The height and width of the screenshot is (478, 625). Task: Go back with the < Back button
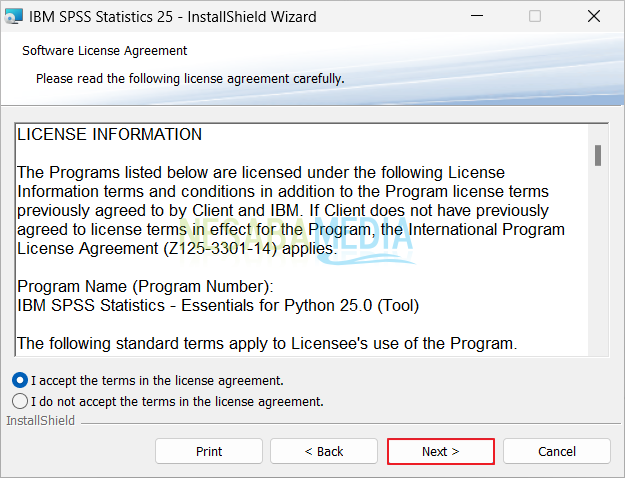pyautogui.click(x=324, y=451)
